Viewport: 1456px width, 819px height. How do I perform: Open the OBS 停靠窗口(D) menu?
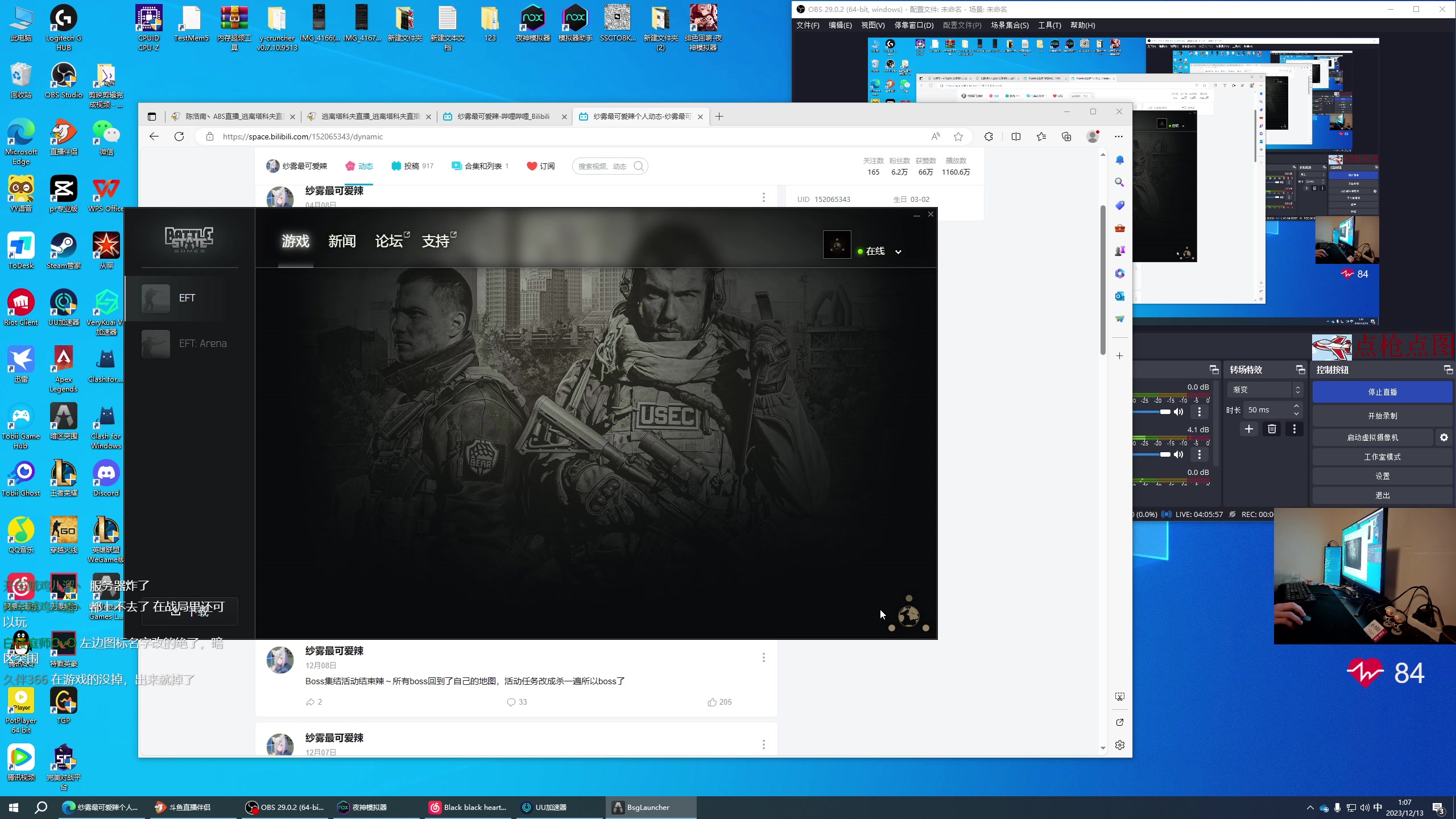tap(913, 25)
